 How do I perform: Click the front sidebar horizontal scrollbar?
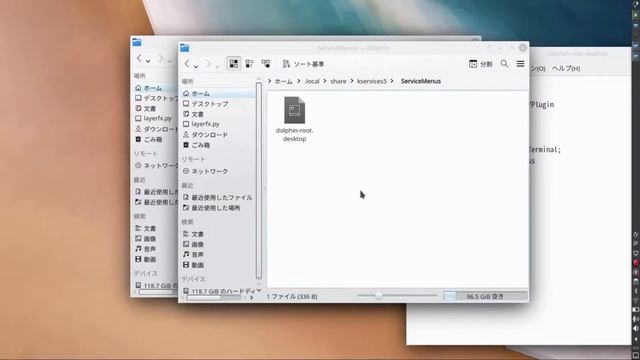point(204,298)
